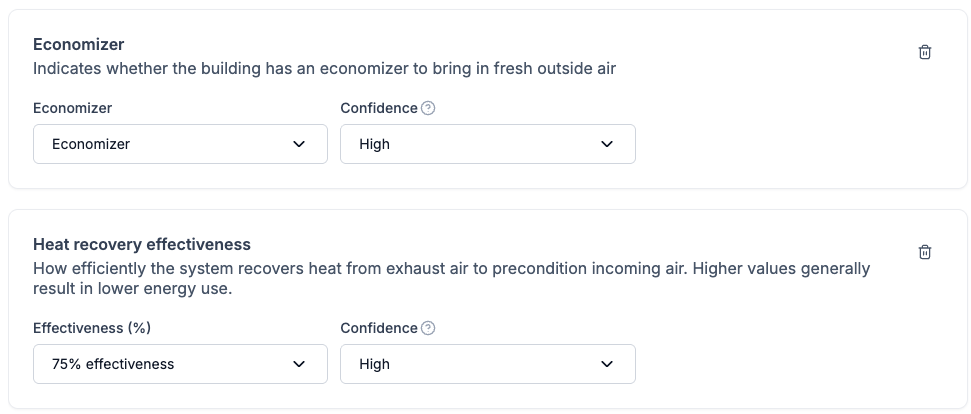Click Confidence label text in Heat recovery card
971x414 pixels.
378,328
